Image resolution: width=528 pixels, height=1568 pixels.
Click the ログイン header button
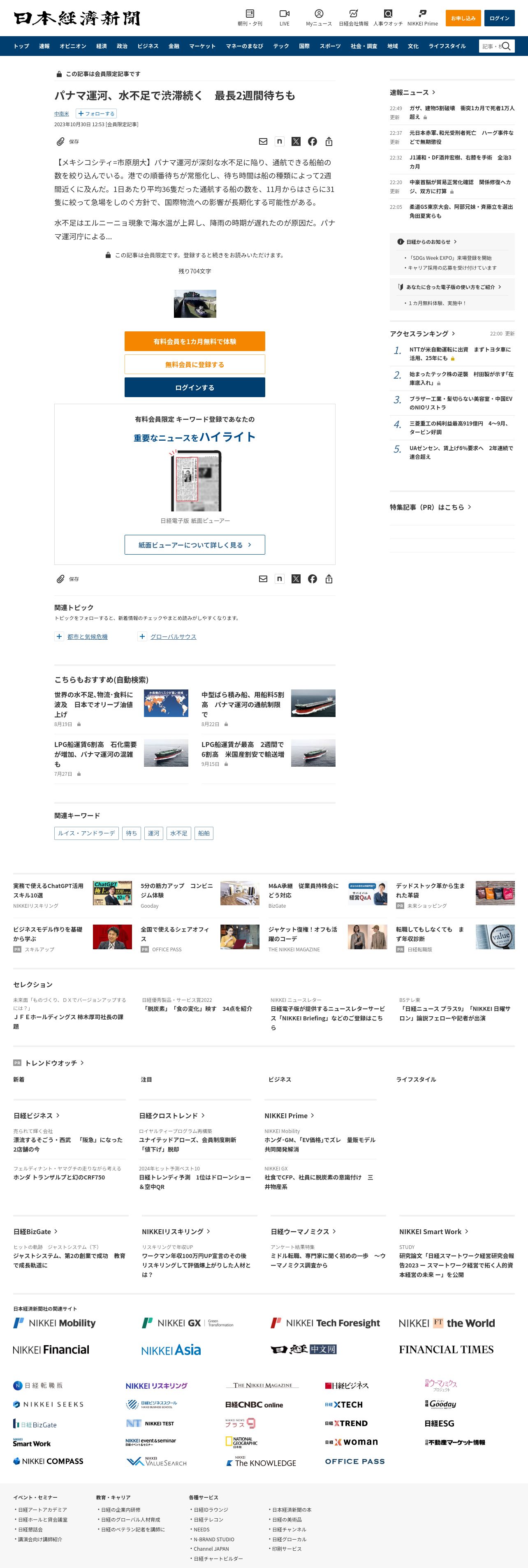(x=499, y=18)
